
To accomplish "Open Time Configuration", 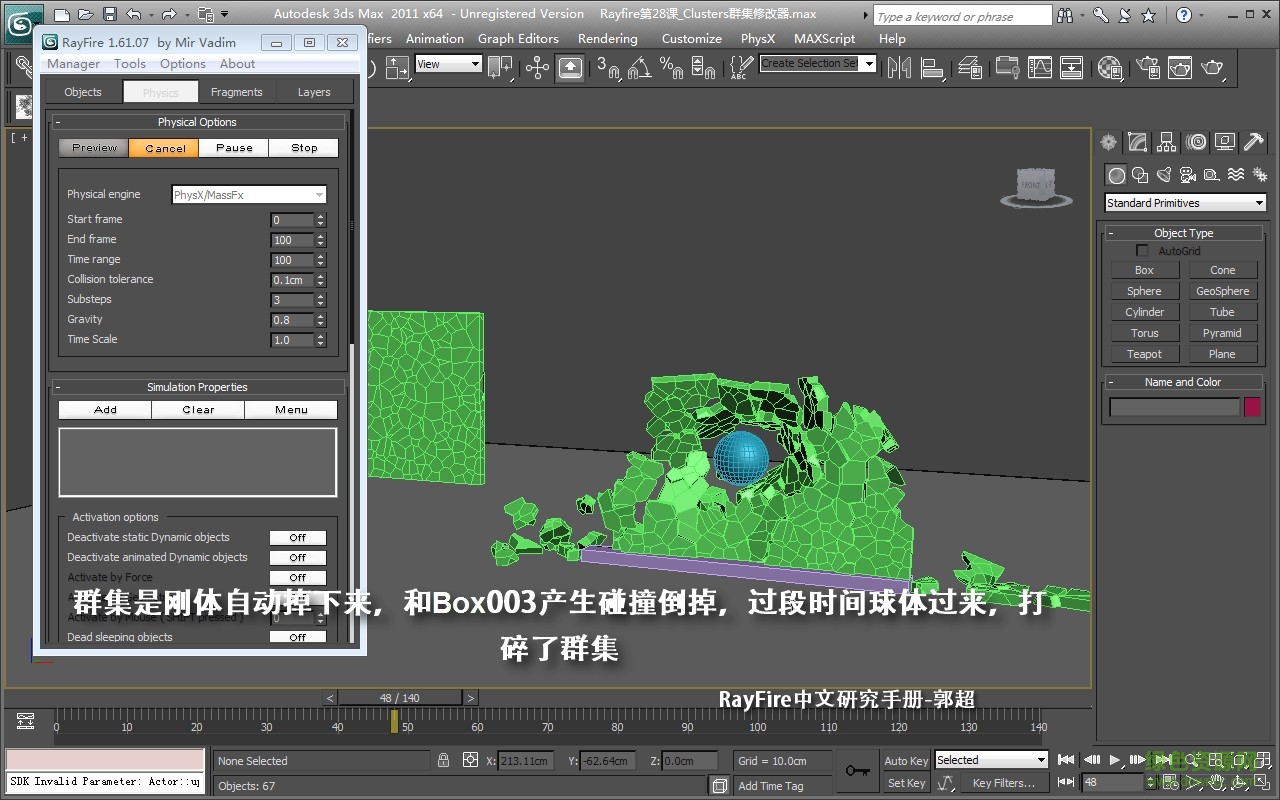I will [1170, 783].
